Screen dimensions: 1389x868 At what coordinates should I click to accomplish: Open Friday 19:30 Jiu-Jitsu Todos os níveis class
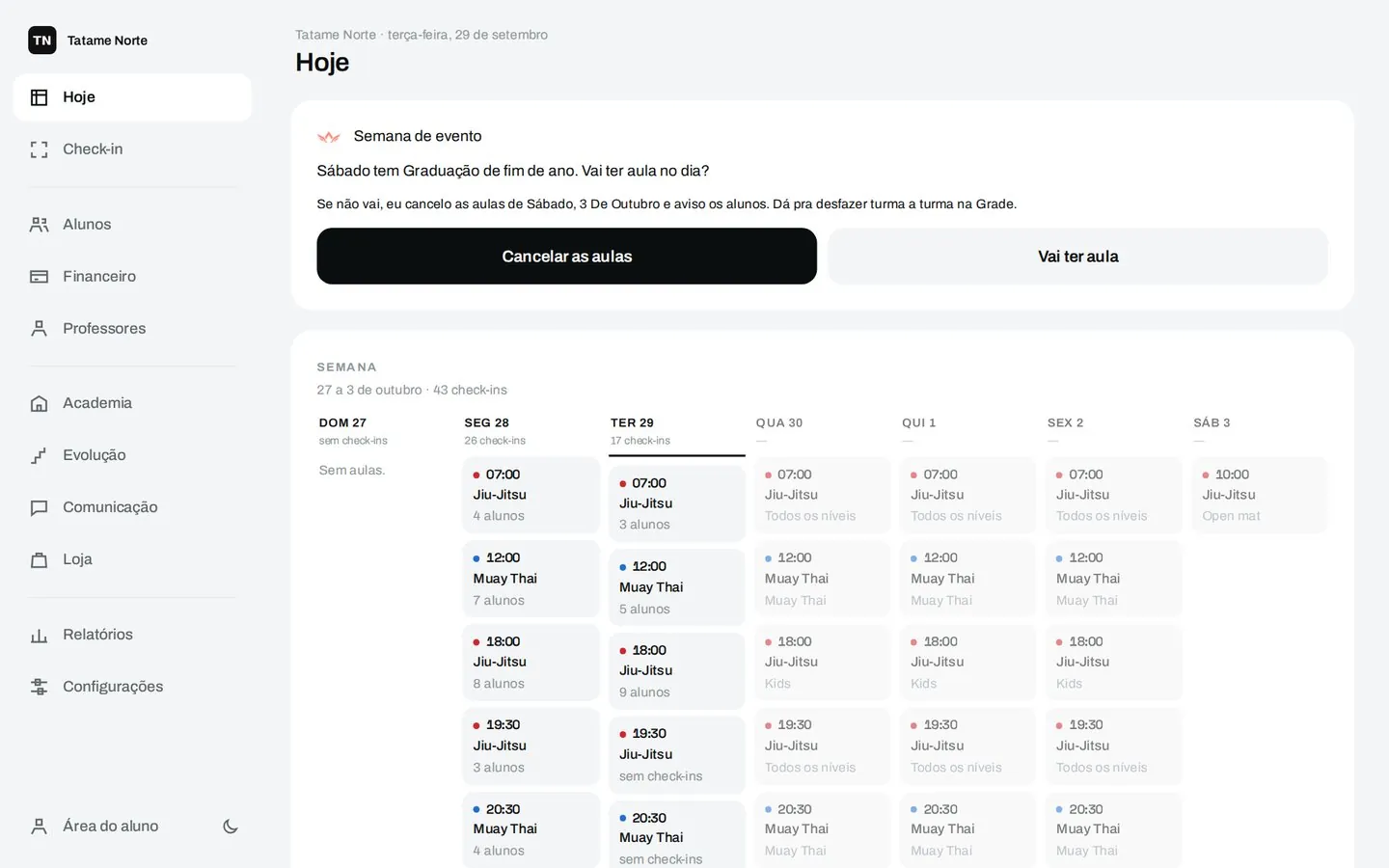(x=1113, y=746)
